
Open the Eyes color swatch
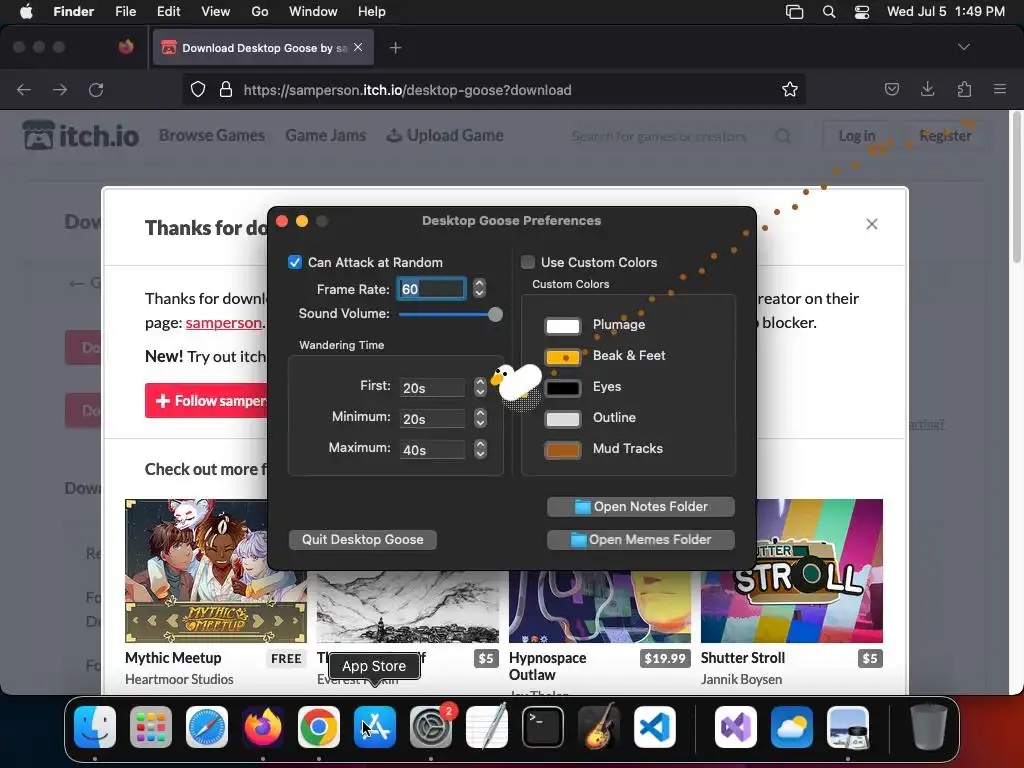(x=562, y=388)
